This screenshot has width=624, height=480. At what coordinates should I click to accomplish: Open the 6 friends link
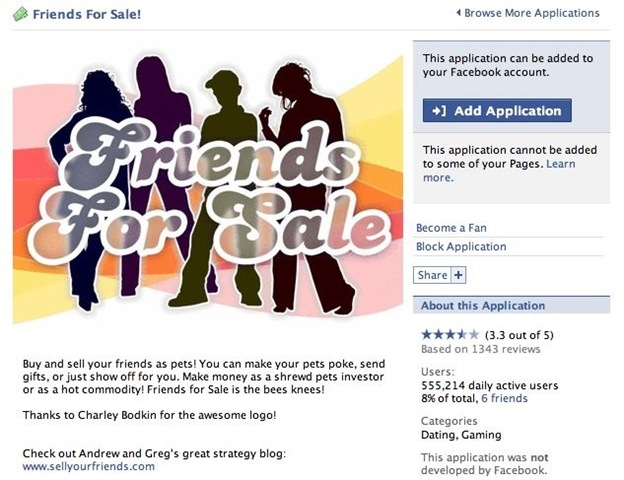click(504, 398)
